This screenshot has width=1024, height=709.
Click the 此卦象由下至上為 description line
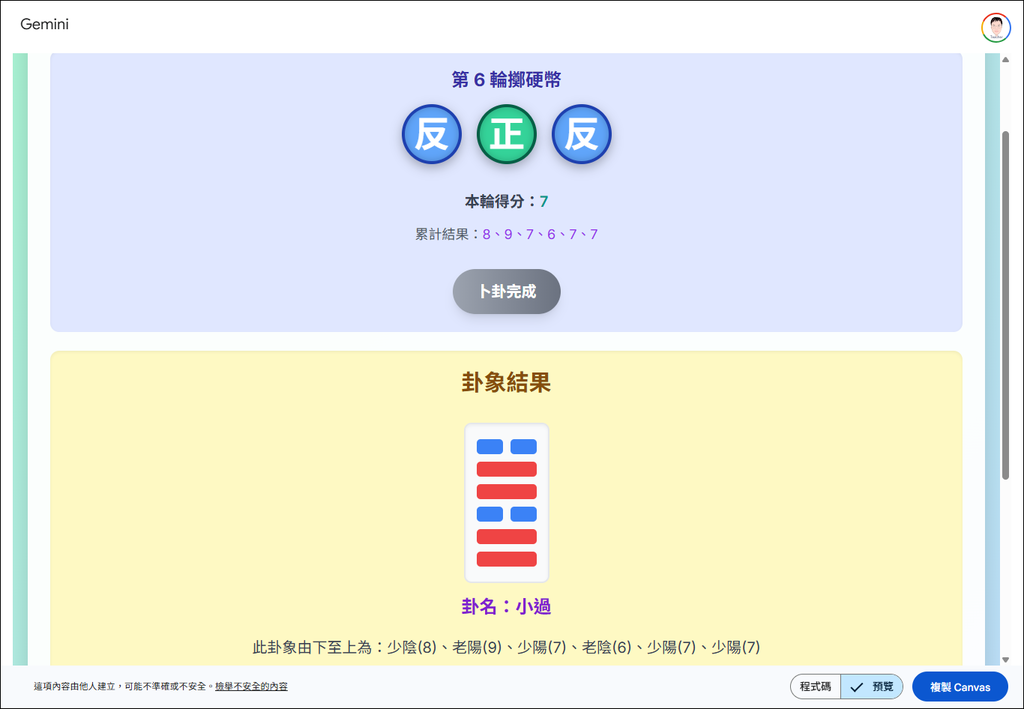[507, 647]
